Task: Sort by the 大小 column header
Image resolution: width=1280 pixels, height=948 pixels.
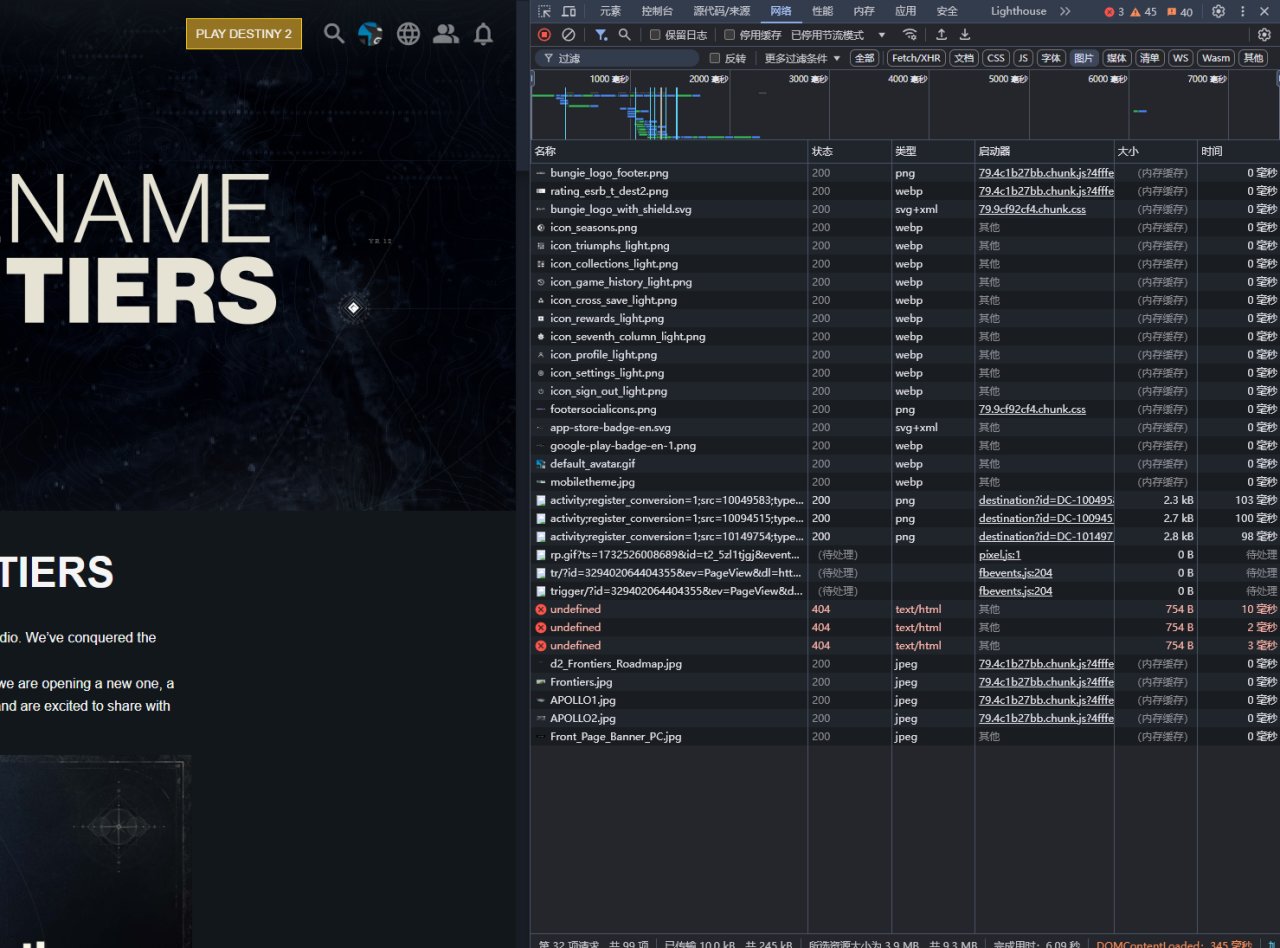Action: (x=1155, y=151)
